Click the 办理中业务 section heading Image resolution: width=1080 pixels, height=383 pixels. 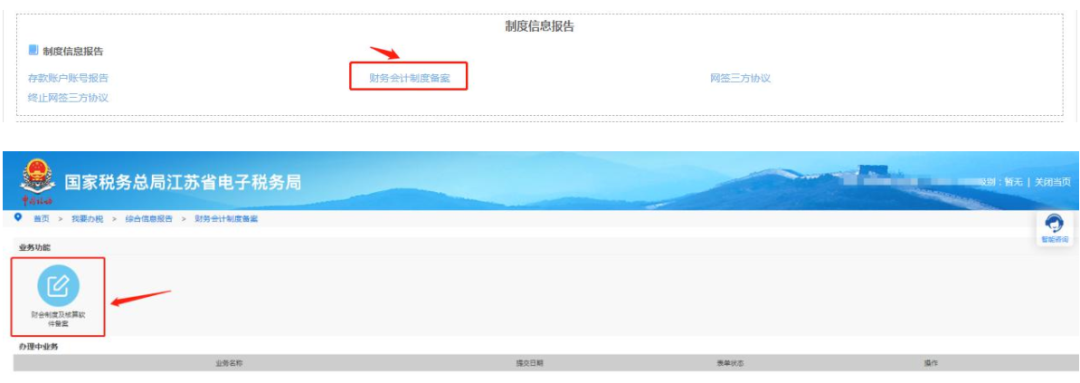coord(39,346)
